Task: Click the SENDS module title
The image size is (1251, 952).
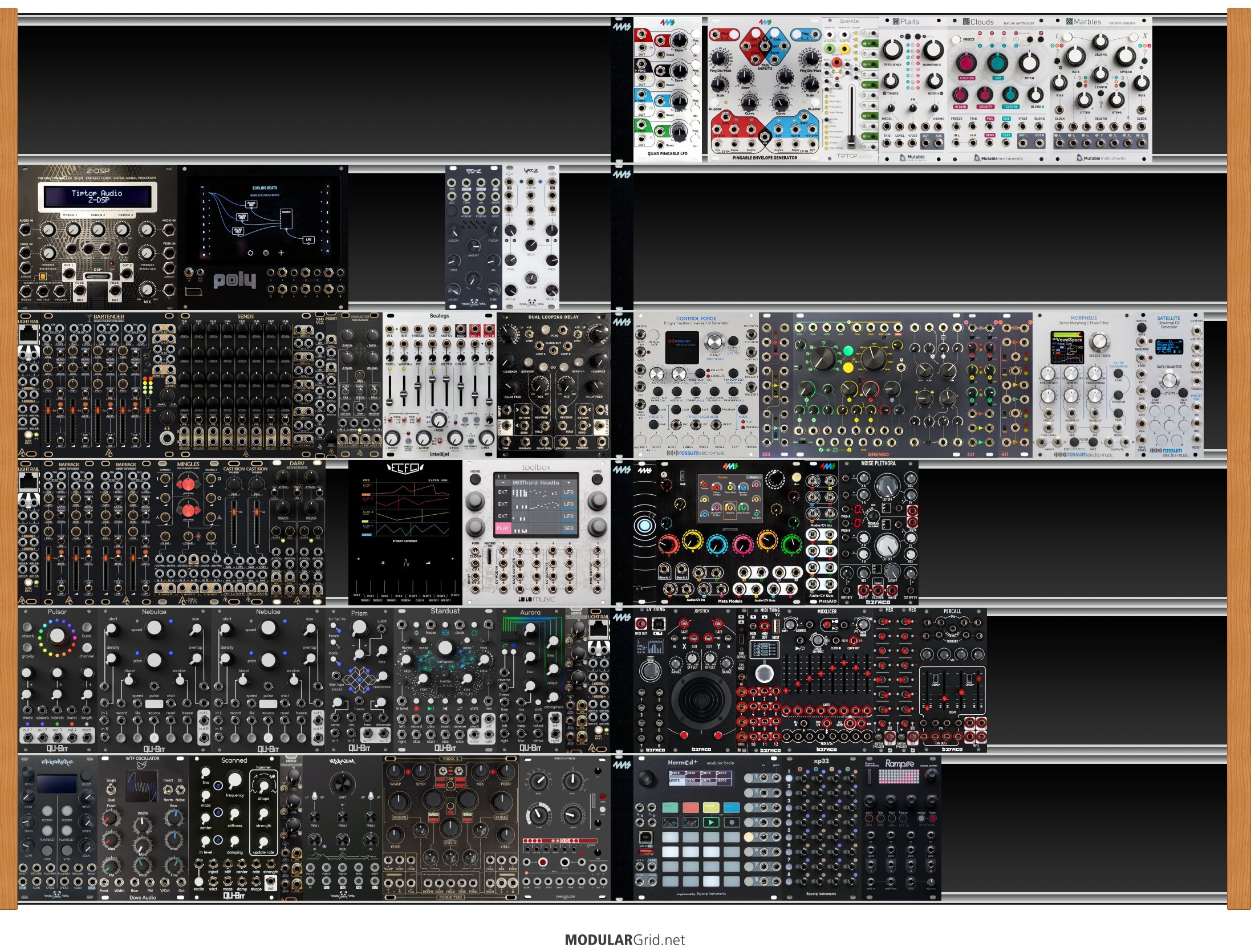Action: point(246,316)
